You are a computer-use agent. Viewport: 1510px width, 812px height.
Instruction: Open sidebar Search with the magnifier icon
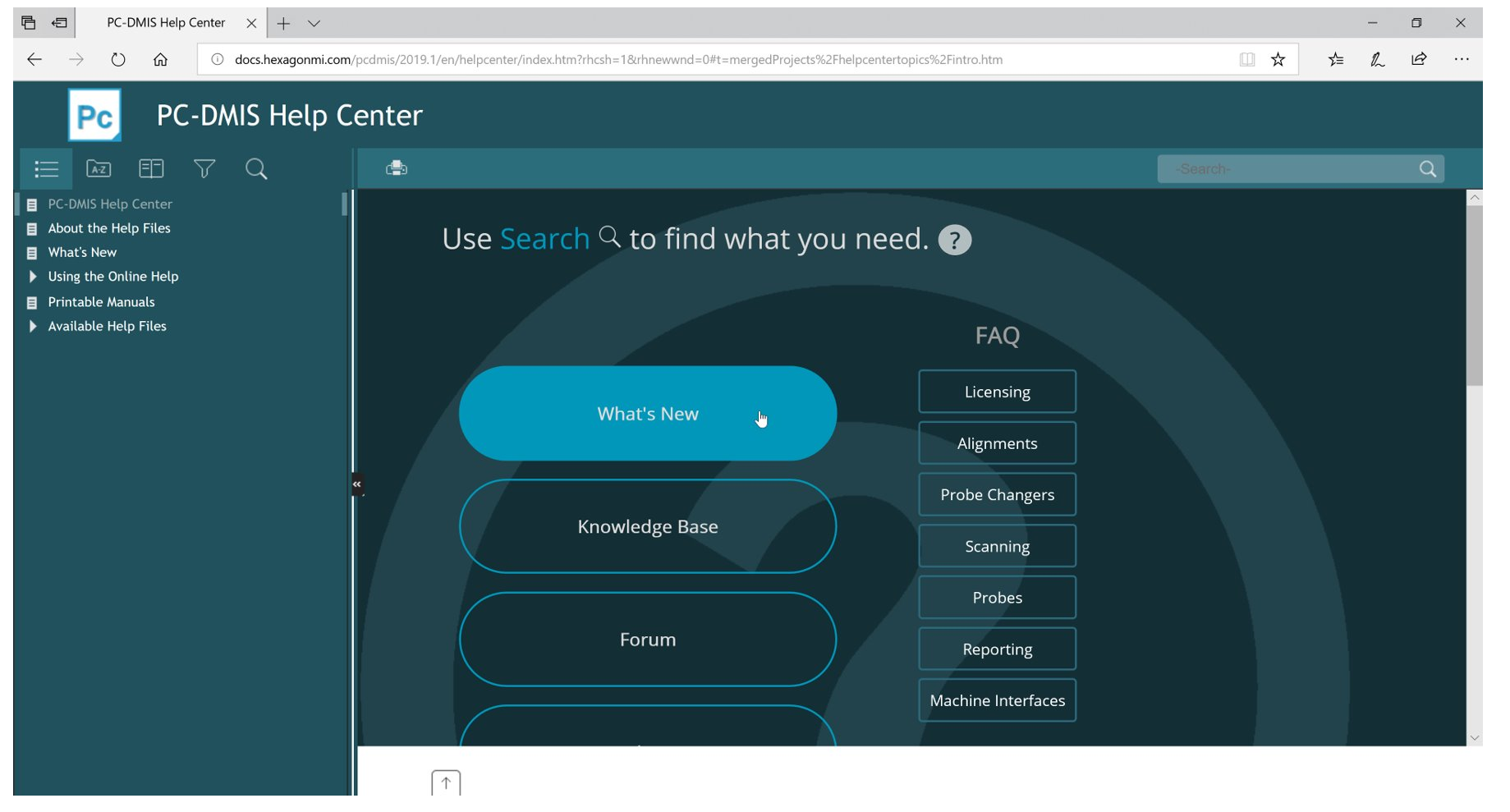coord(255,168)
